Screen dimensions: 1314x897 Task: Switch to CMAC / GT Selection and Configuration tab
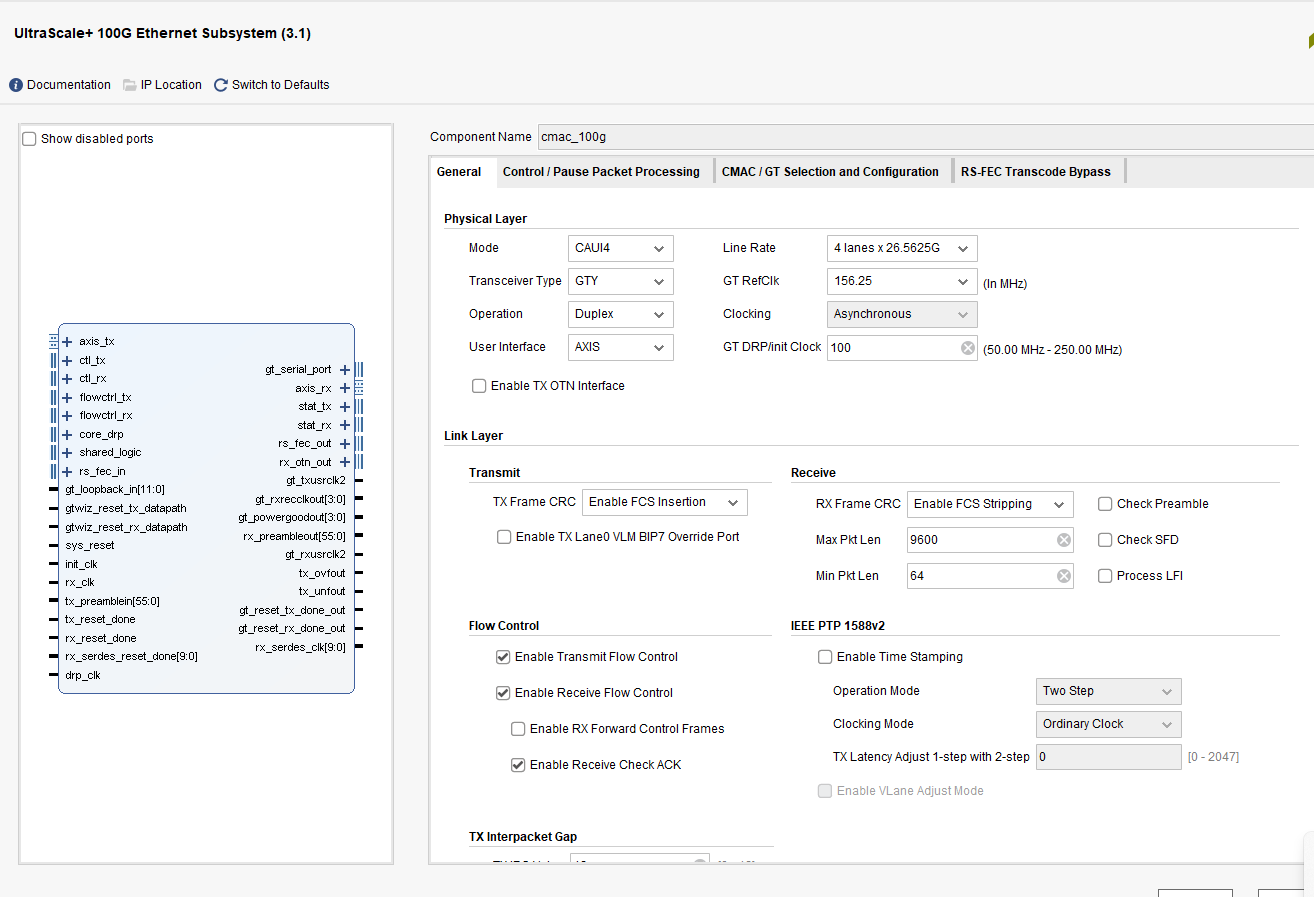coord(830,172)
